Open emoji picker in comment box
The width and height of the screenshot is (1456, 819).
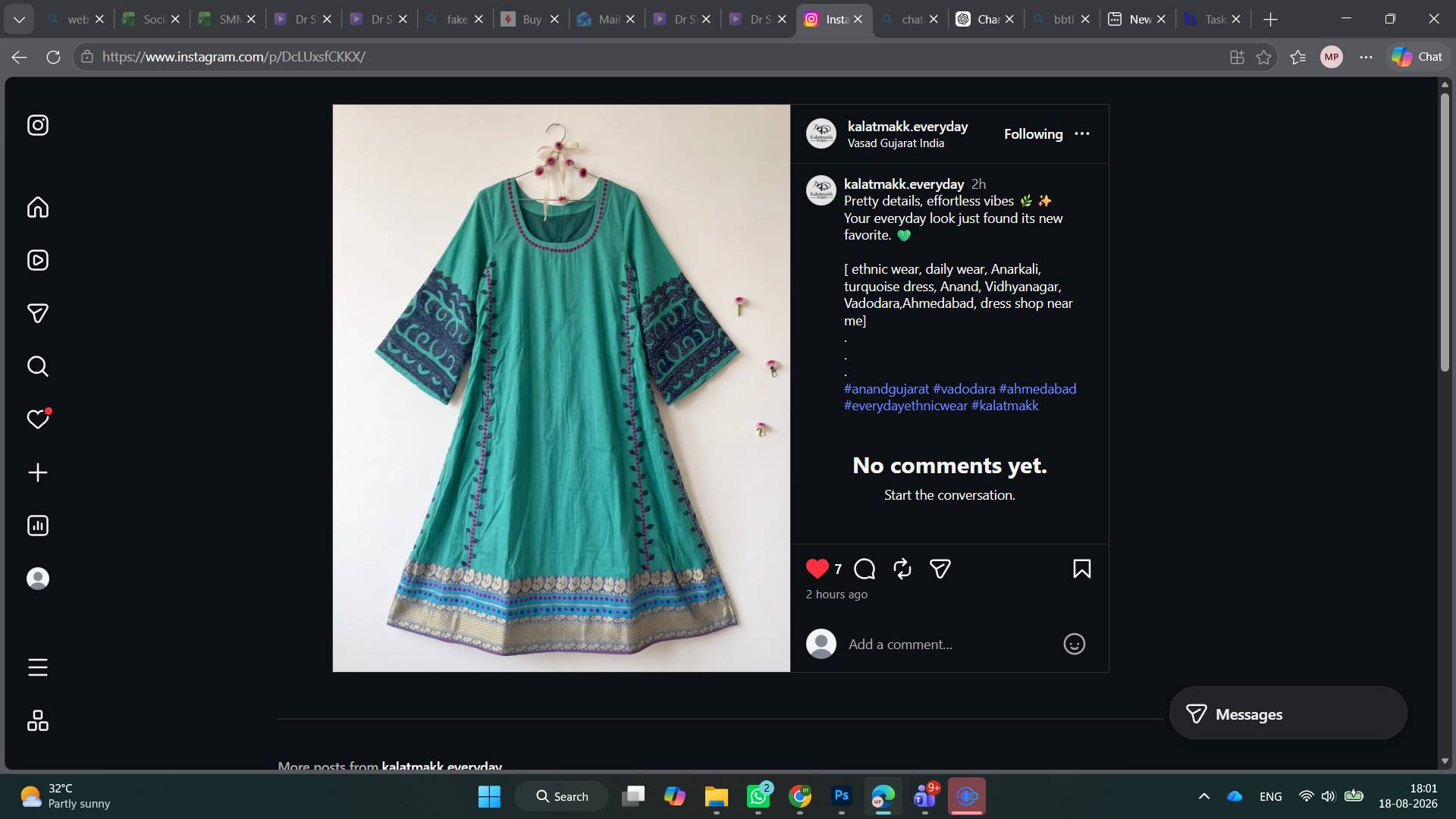point(1074,644)
